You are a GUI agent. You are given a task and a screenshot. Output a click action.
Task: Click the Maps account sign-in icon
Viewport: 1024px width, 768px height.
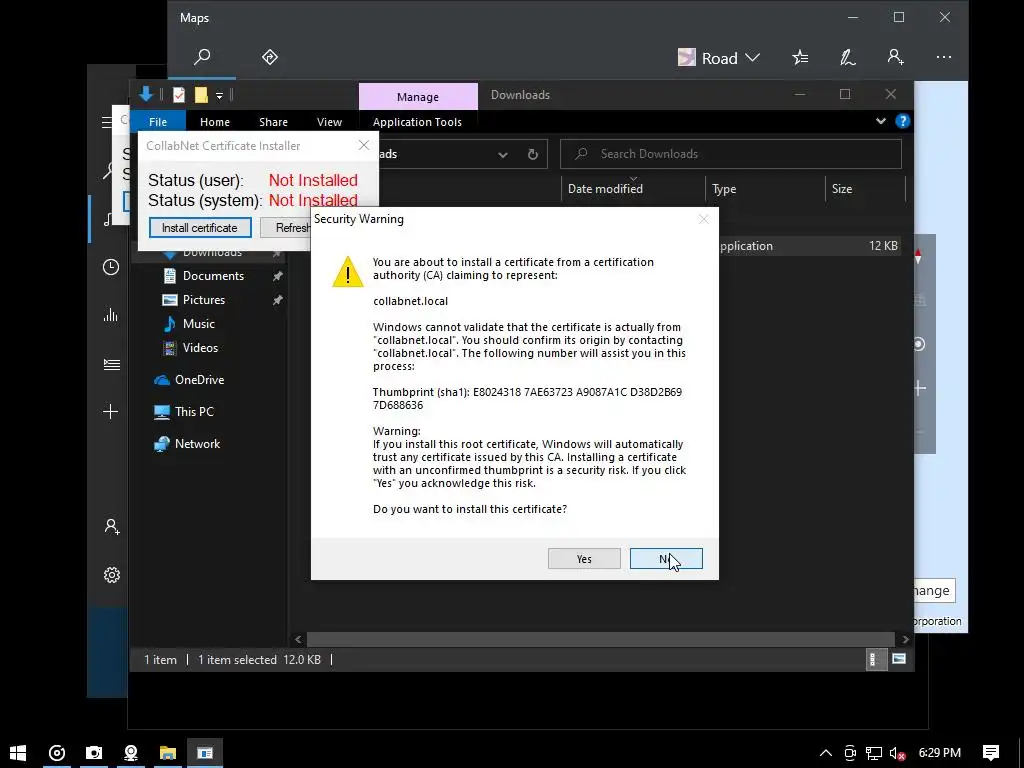tap(895, 57)
